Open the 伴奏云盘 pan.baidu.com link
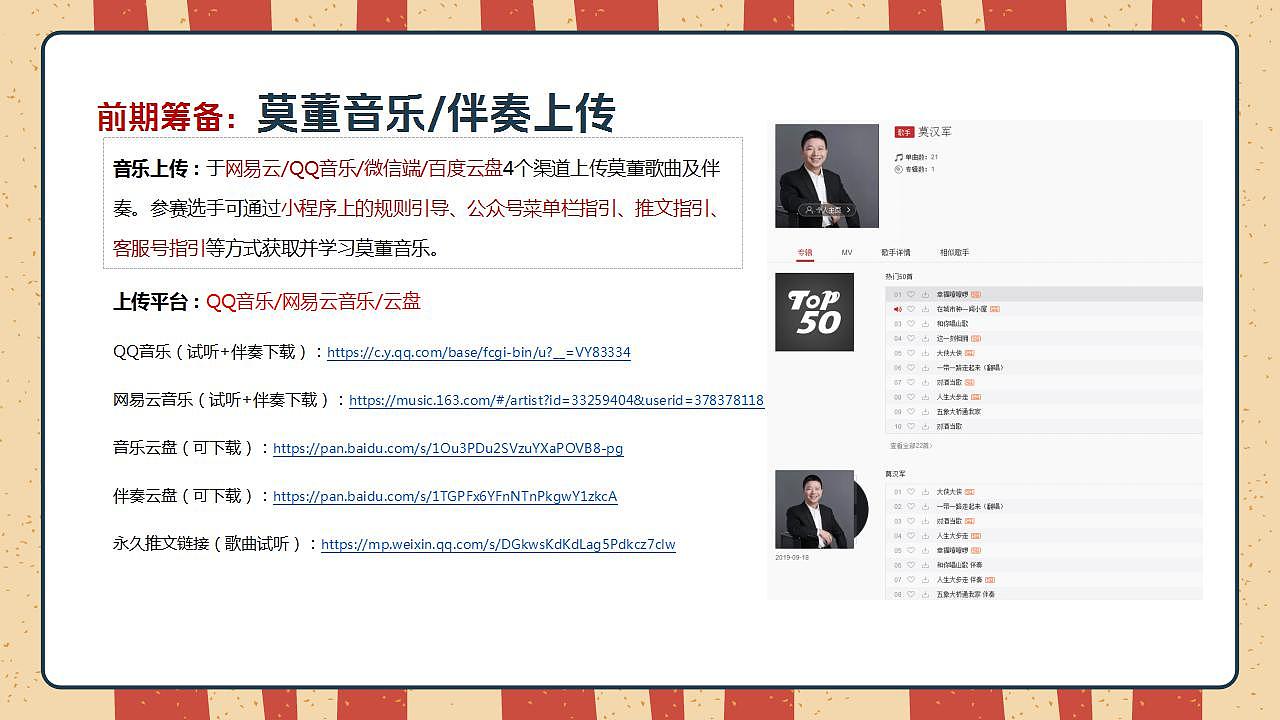Viewport: 1280px width, 720px height. 445,496
